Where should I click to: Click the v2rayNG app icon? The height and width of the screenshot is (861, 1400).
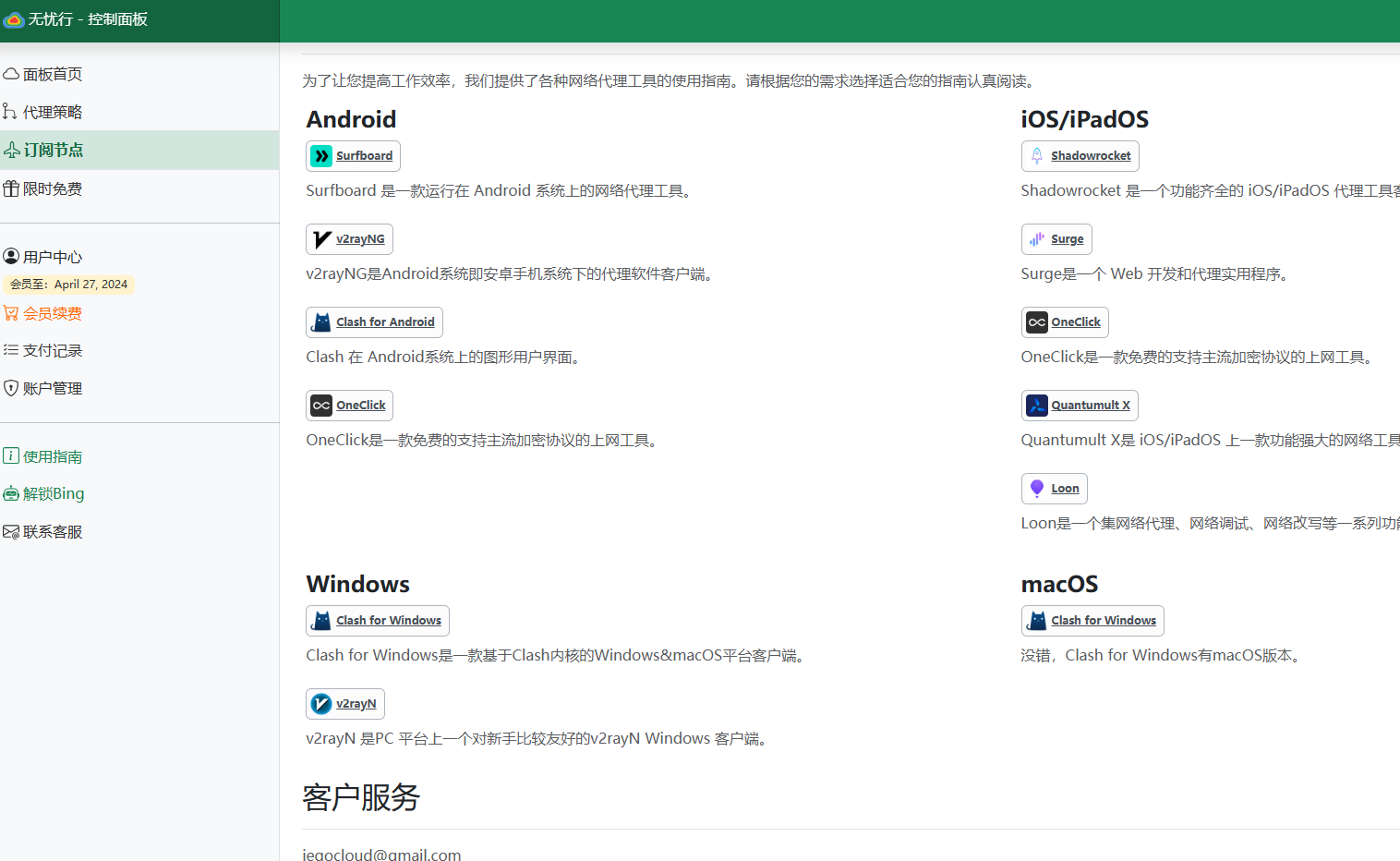click(321, 239)
